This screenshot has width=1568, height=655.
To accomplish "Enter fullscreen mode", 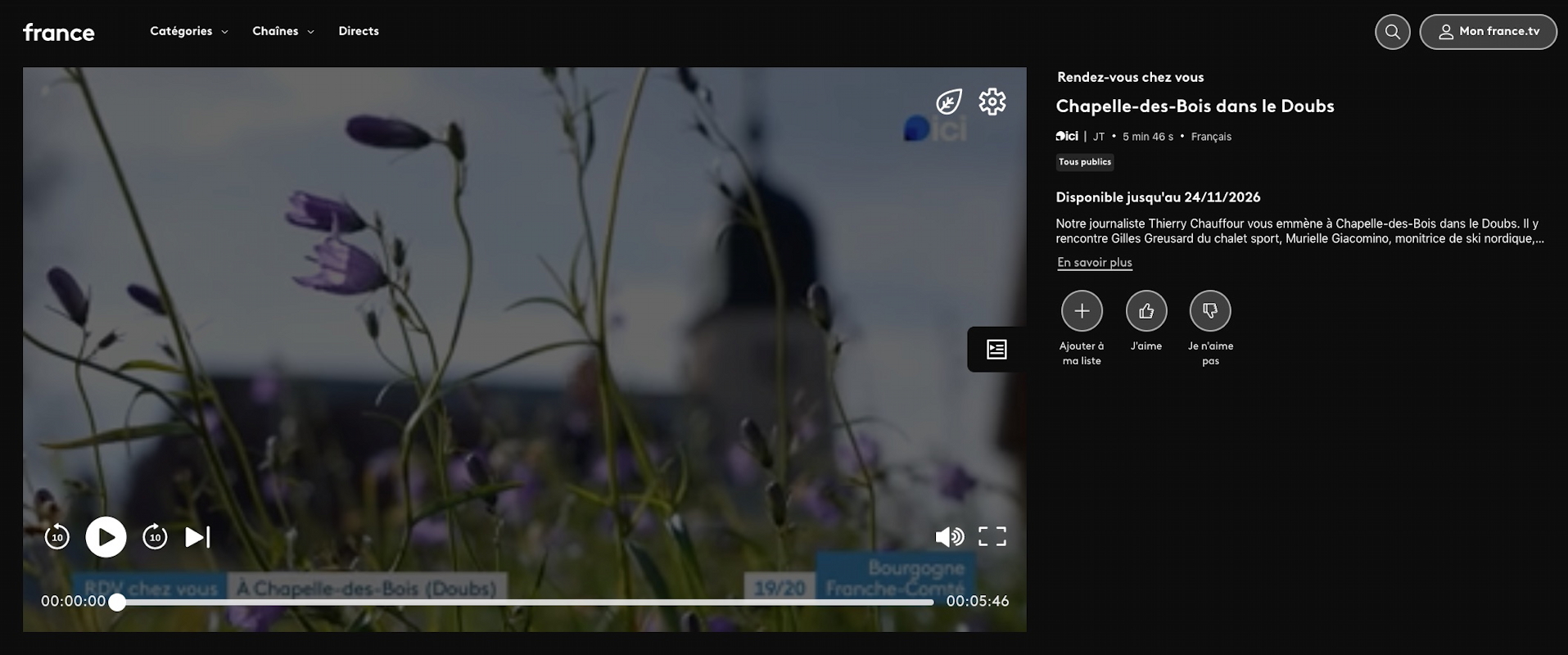I will pos(992,537).
